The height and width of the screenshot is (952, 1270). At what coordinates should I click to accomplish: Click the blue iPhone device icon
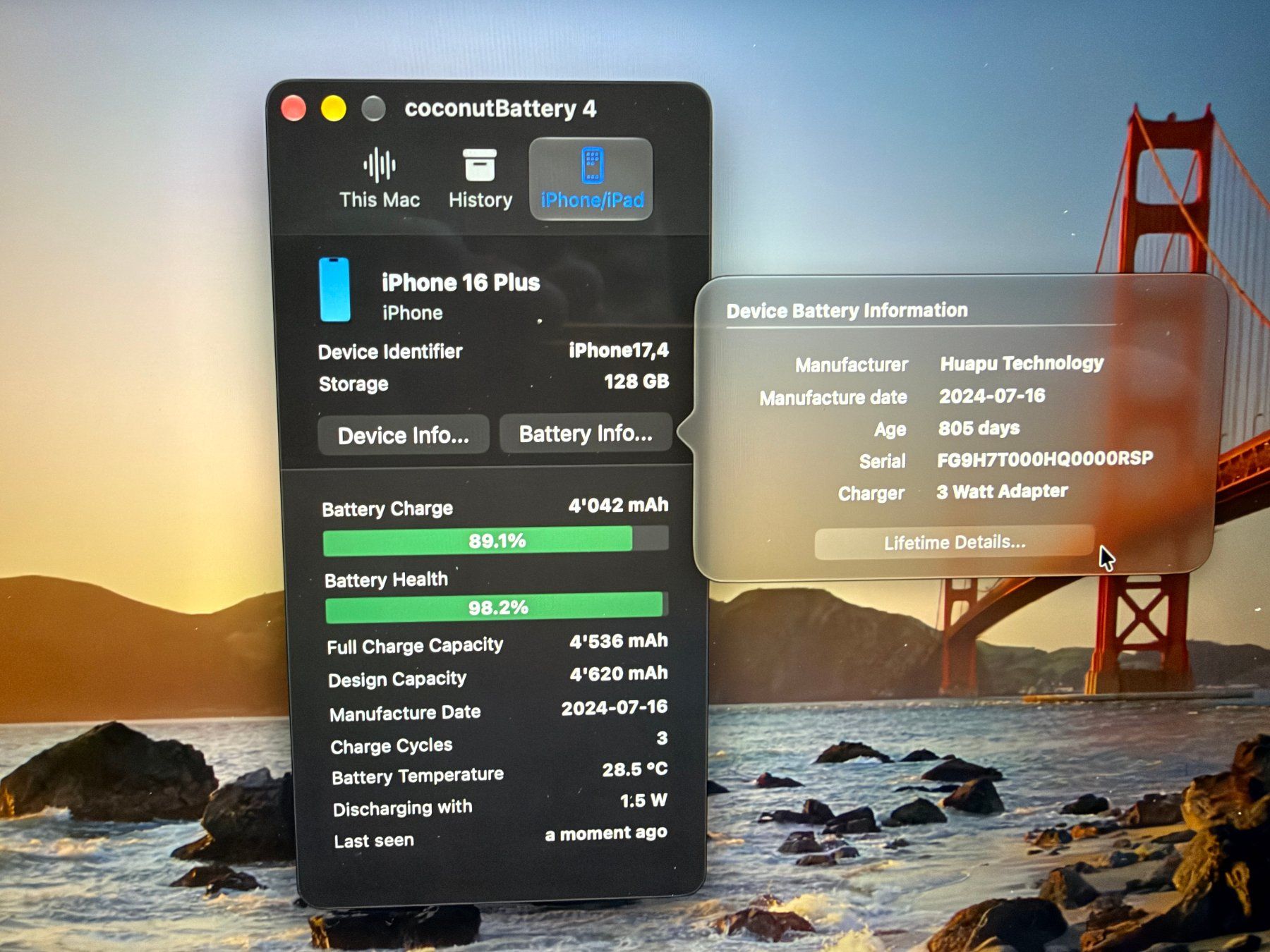point(334,290)
